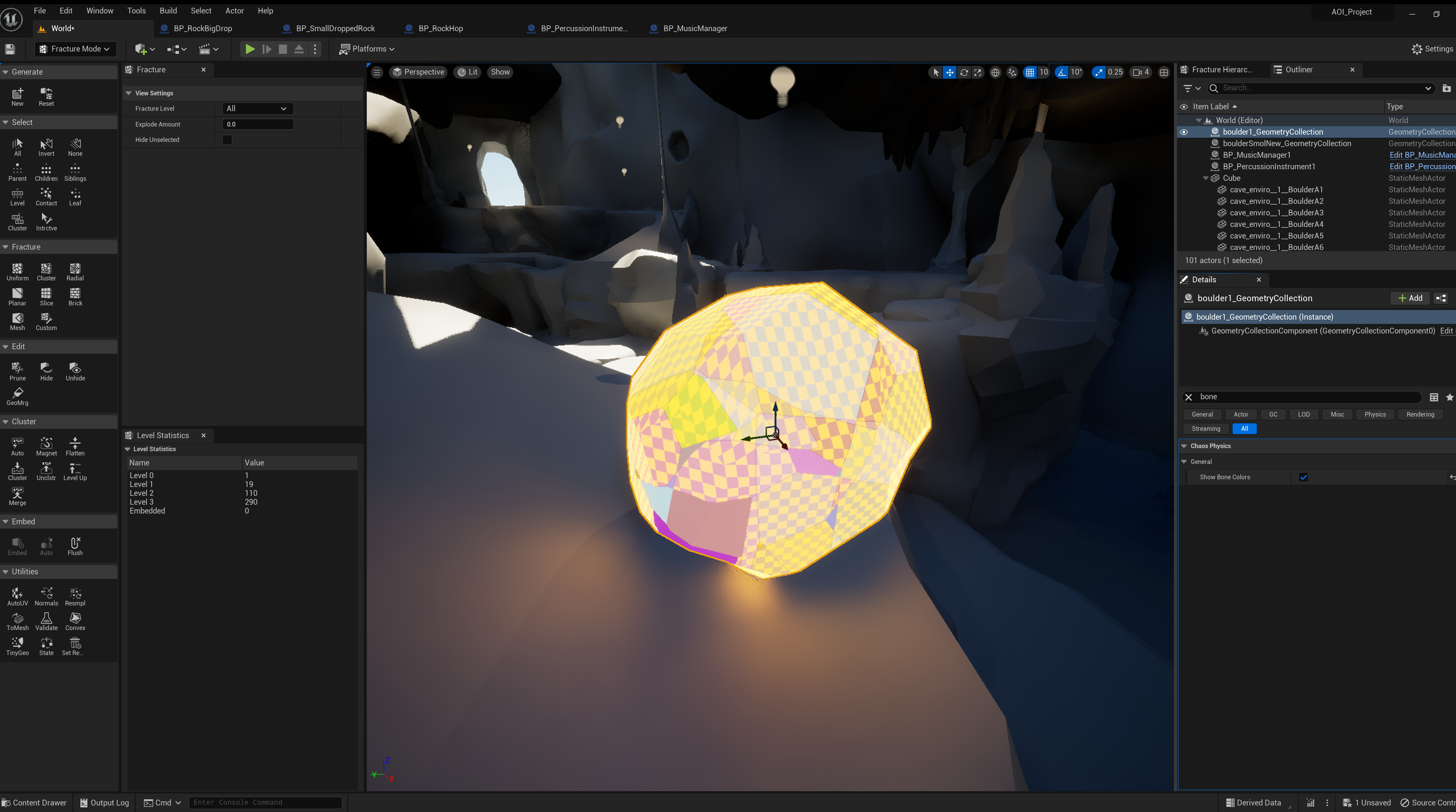Collapse the Cube tree item

pyautogui.click(x=1205, y=178)
